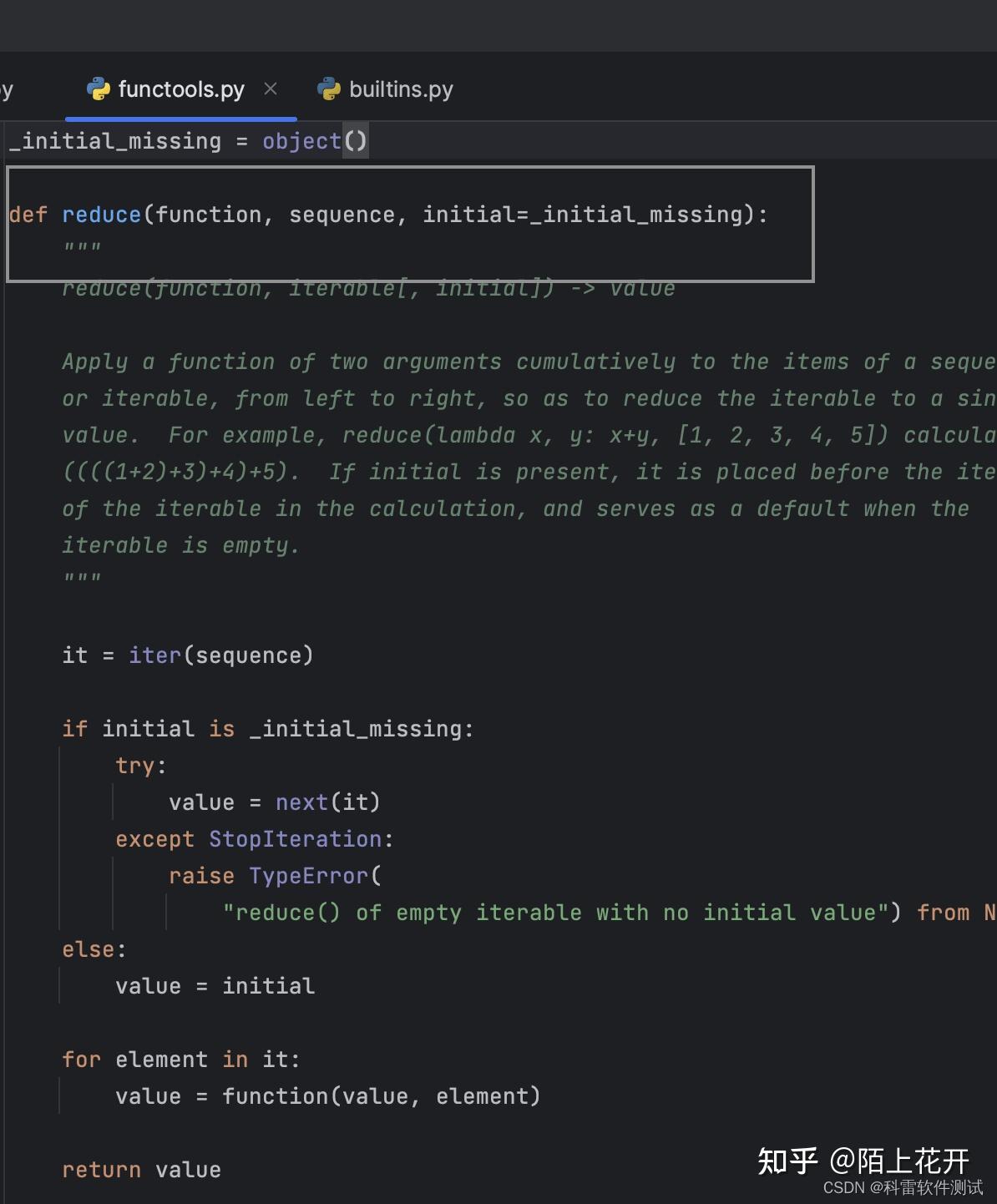Click the 'sequence' parameter in def line
Image resolution: width=997 pixels, height=1204 pixels.
pyautogui.click(x=342, y=215)
